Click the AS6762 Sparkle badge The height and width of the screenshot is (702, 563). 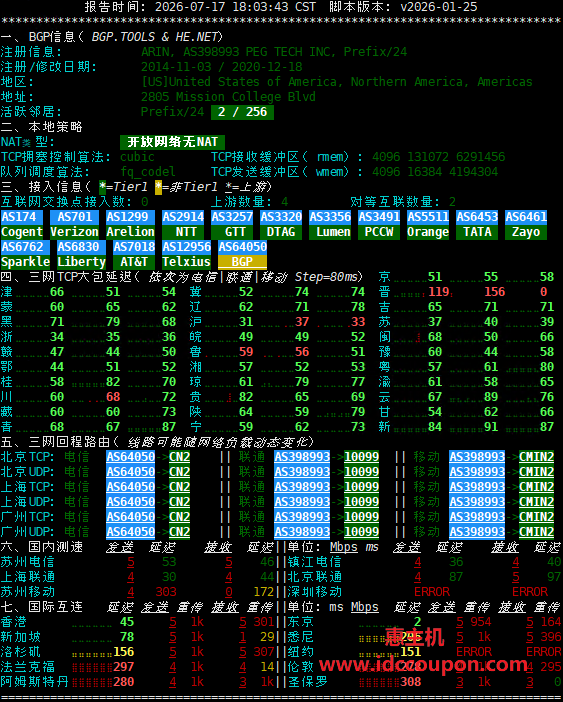click(25, 255)
